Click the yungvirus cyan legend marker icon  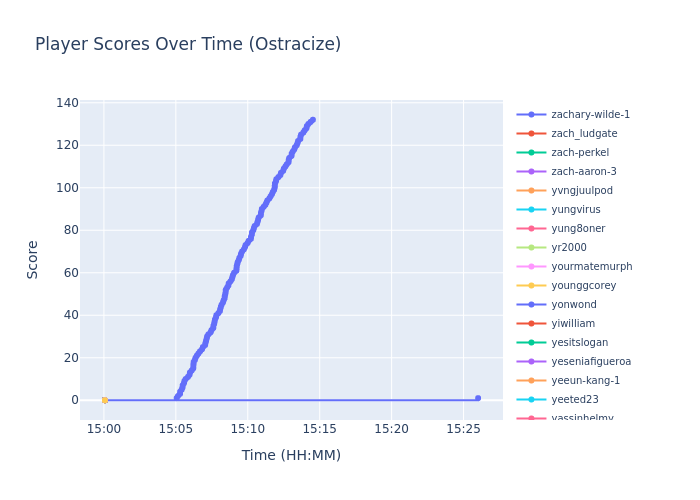[x=531, y=210]
